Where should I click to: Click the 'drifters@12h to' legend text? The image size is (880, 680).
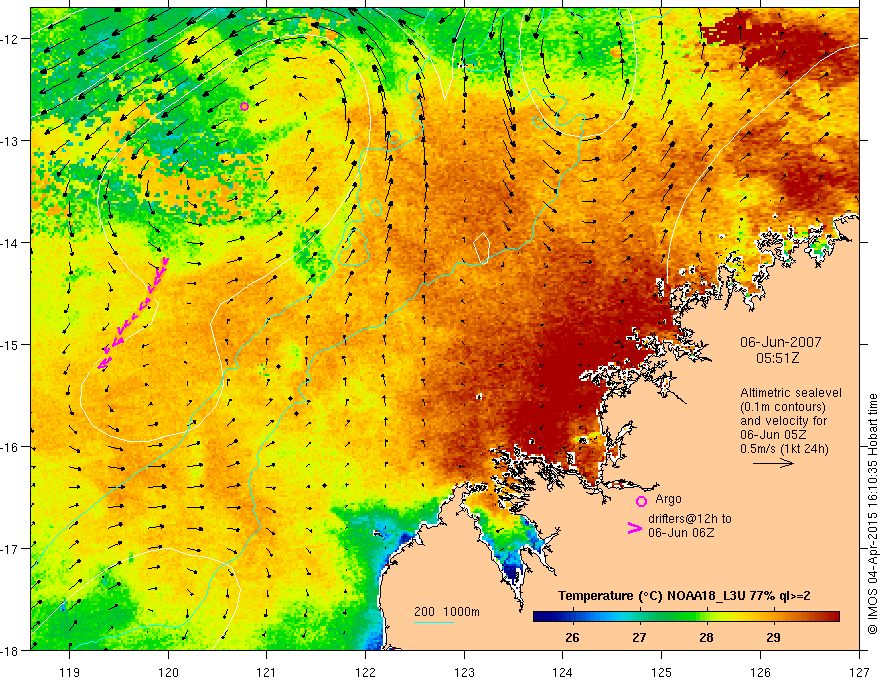(690, 519)
